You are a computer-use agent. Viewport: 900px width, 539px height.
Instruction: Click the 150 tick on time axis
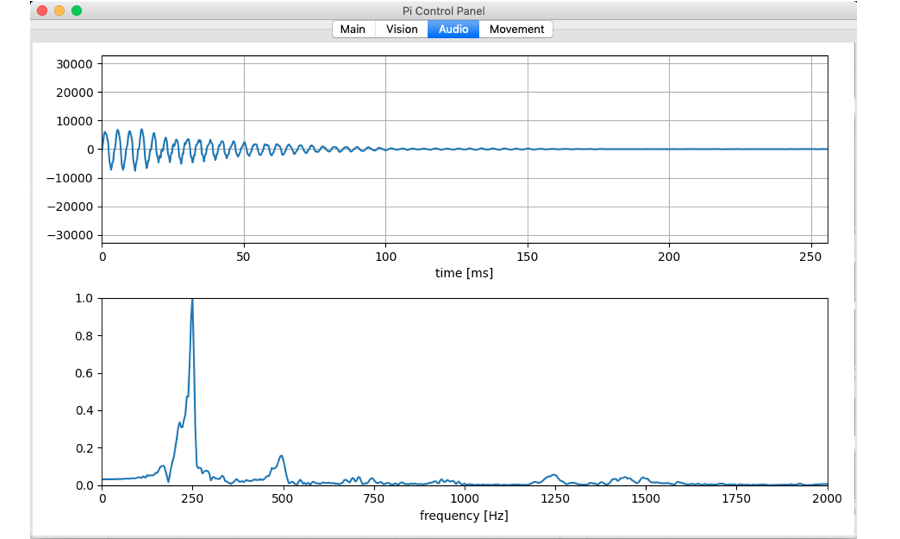pos(528,256)
